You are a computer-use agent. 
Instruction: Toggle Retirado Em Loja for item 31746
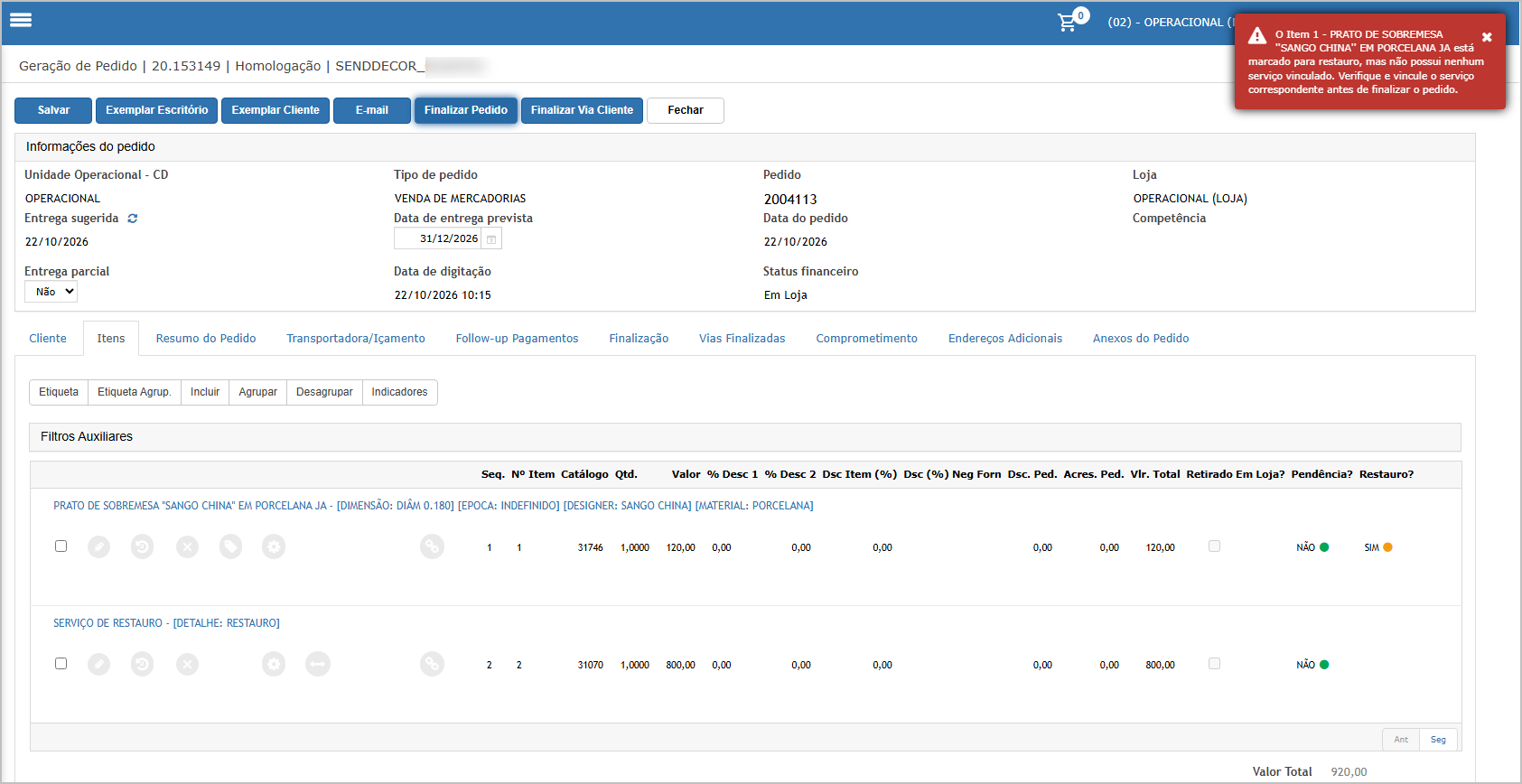[x=1214, y=546]
